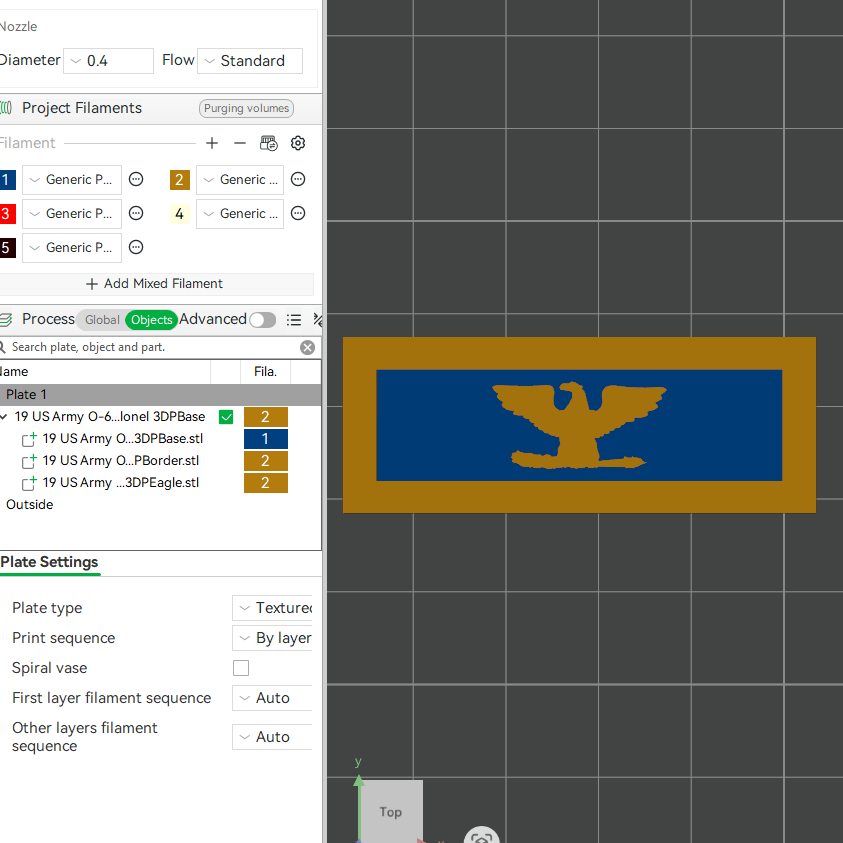Screen dimensions: 843x843
Task: Click filament 4 pale yellow swatch
Action: click(x=180, y=213)
